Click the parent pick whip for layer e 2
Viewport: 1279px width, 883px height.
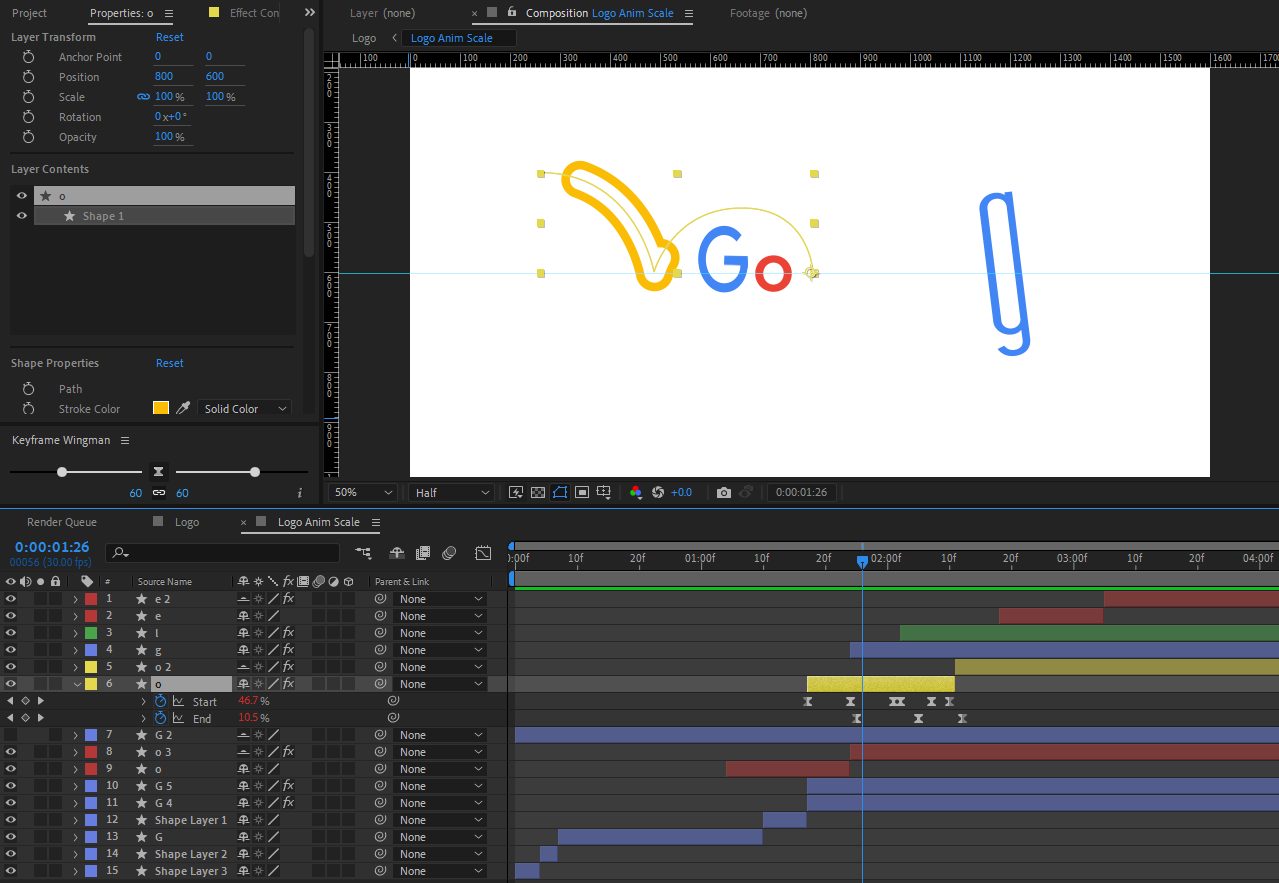tap(380, 599)
